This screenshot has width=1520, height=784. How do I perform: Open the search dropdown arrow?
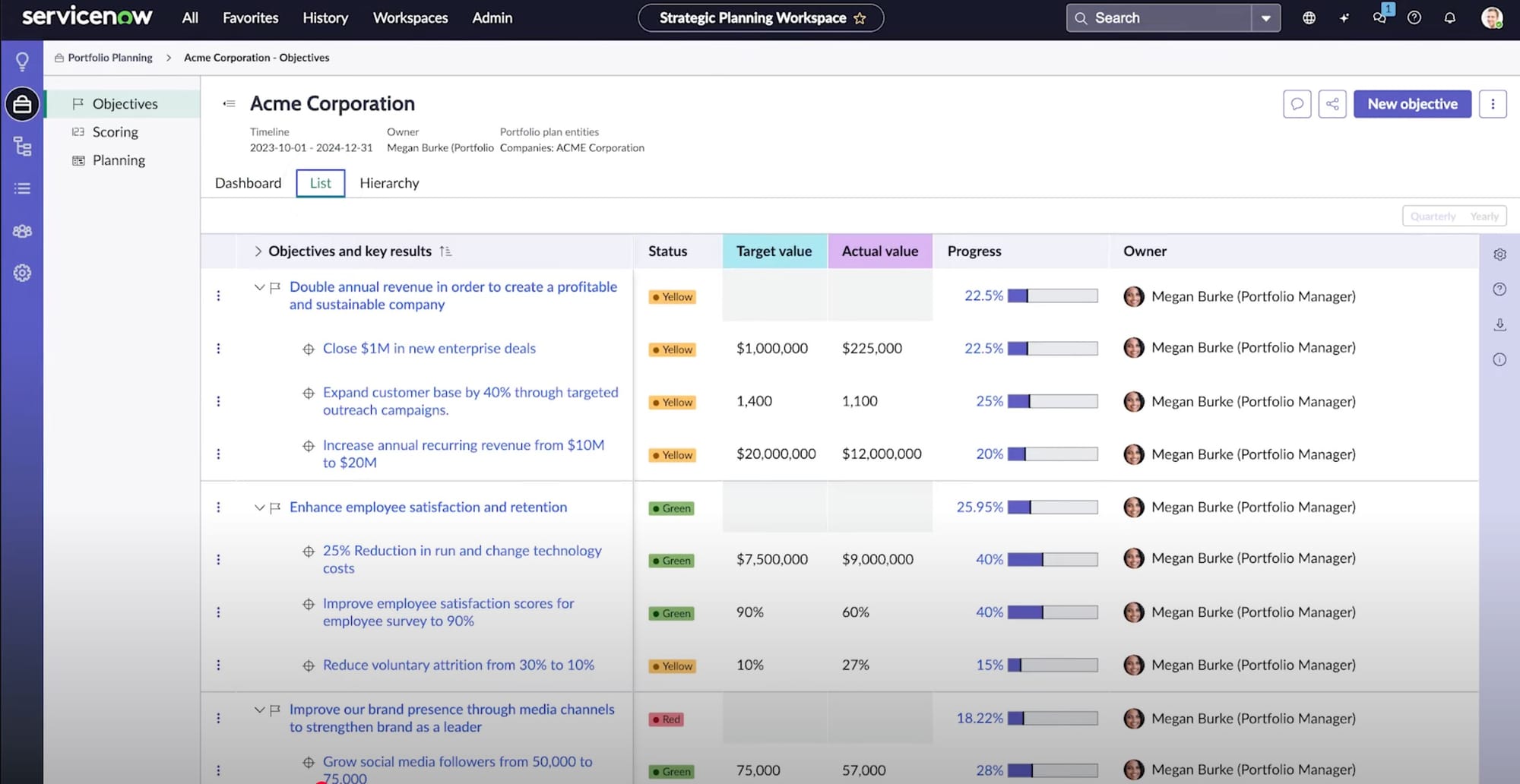tap(1265, 18)
